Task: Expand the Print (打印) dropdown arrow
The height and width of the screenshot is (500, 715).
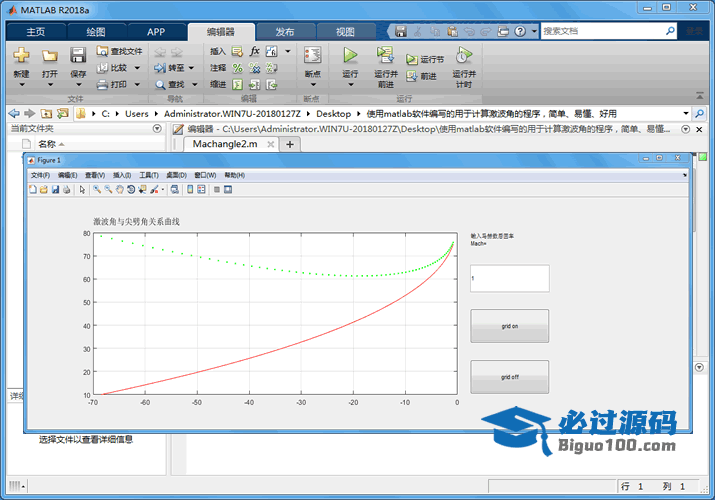Action: tap(137, 84)
